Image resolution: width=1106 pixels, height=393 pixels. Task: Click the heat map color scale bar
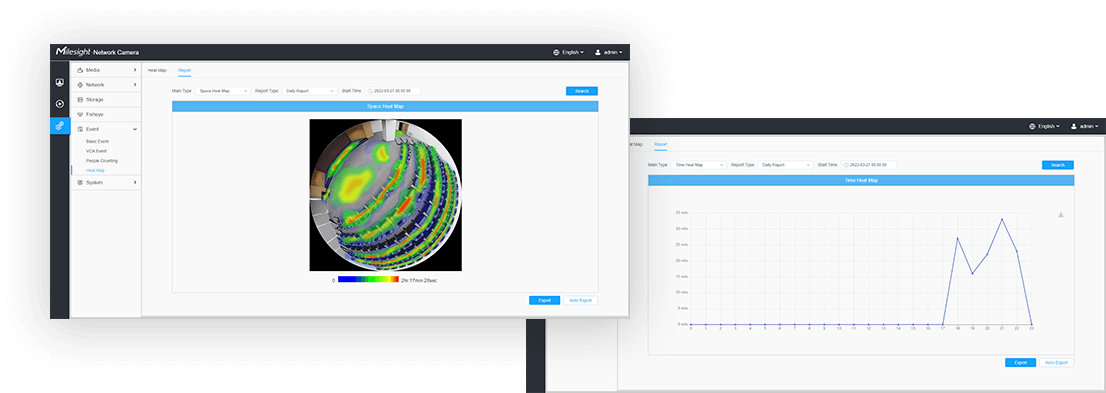[368, 280]
